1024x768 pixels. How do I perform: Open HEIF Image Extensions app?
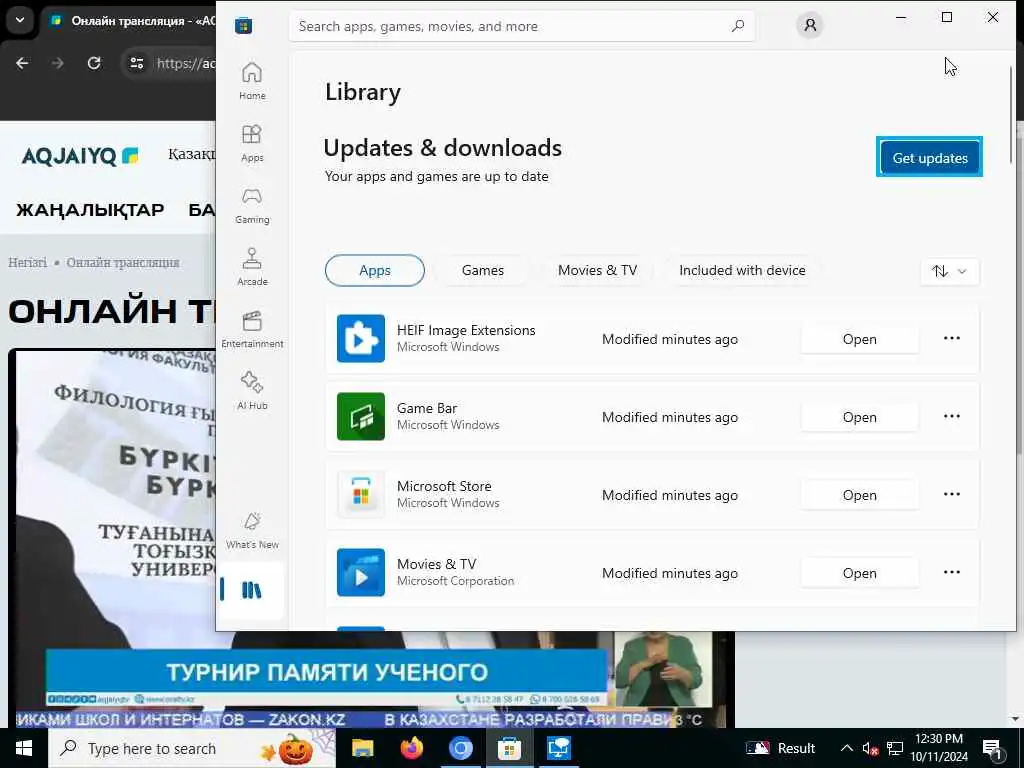(859, 339)
